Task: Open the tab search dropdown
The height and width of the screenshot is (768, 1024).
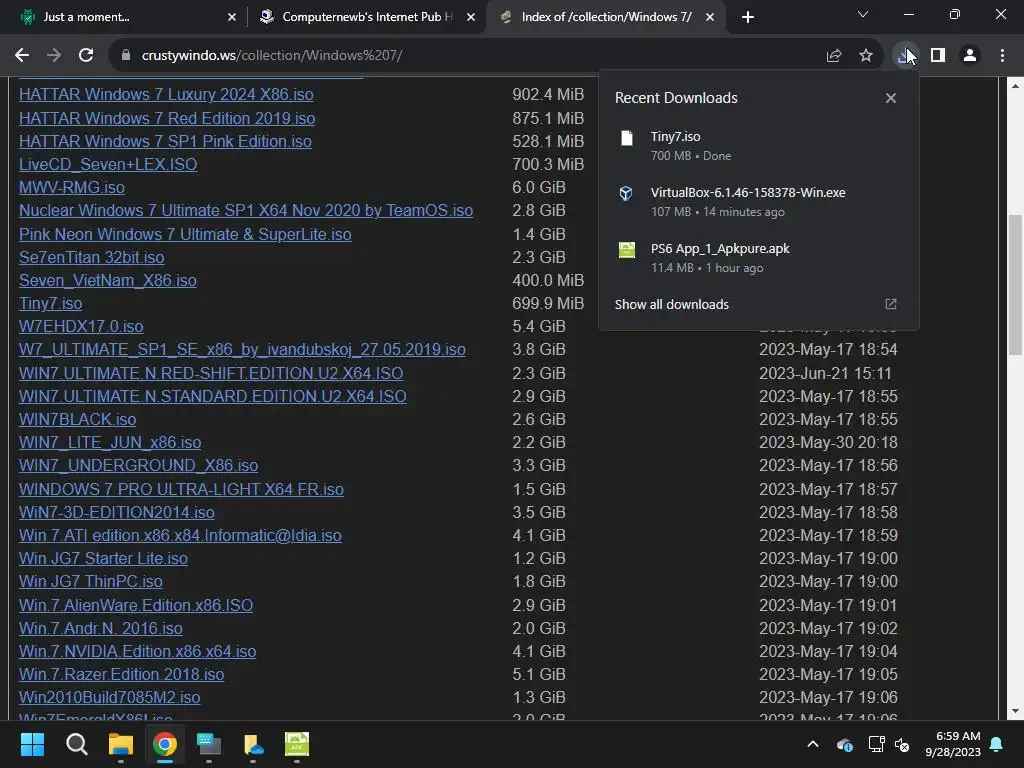Action: coord(863,14)
